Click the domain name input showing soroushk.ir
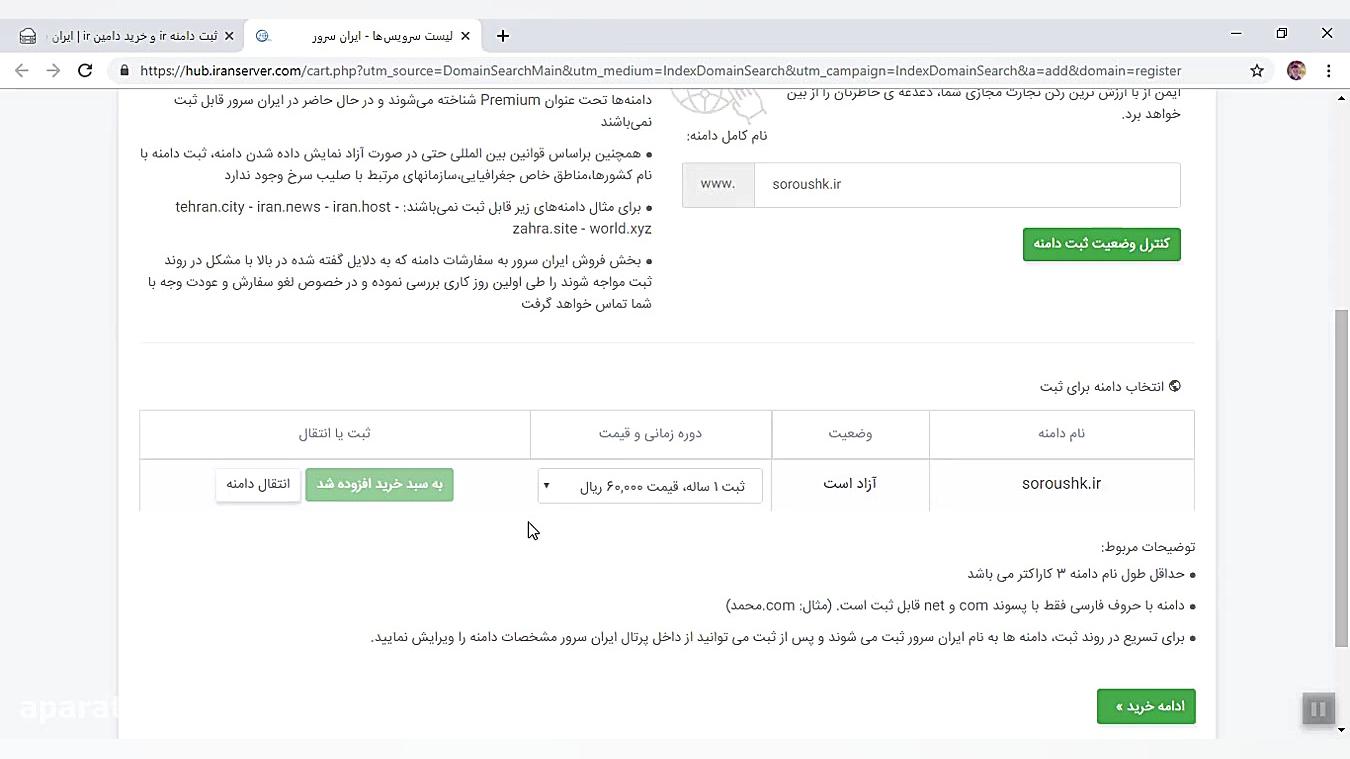The width and height of the screenshot is (1350, 759). point(965,184)
